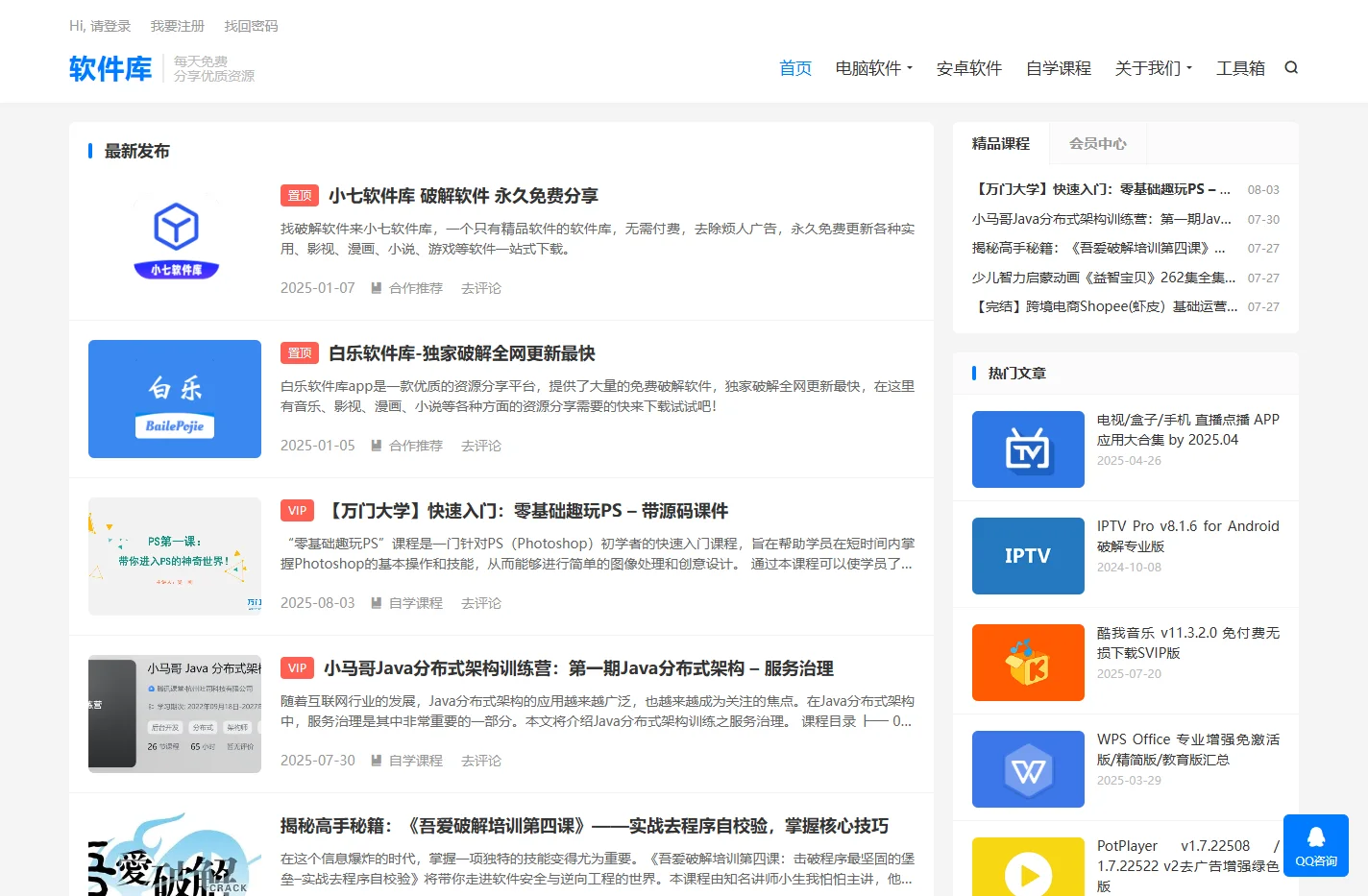Open article 揭秘高手秘籍 吾爱破解培训第四课
The width and height of the screenshot is (1368, 896).
584,826
